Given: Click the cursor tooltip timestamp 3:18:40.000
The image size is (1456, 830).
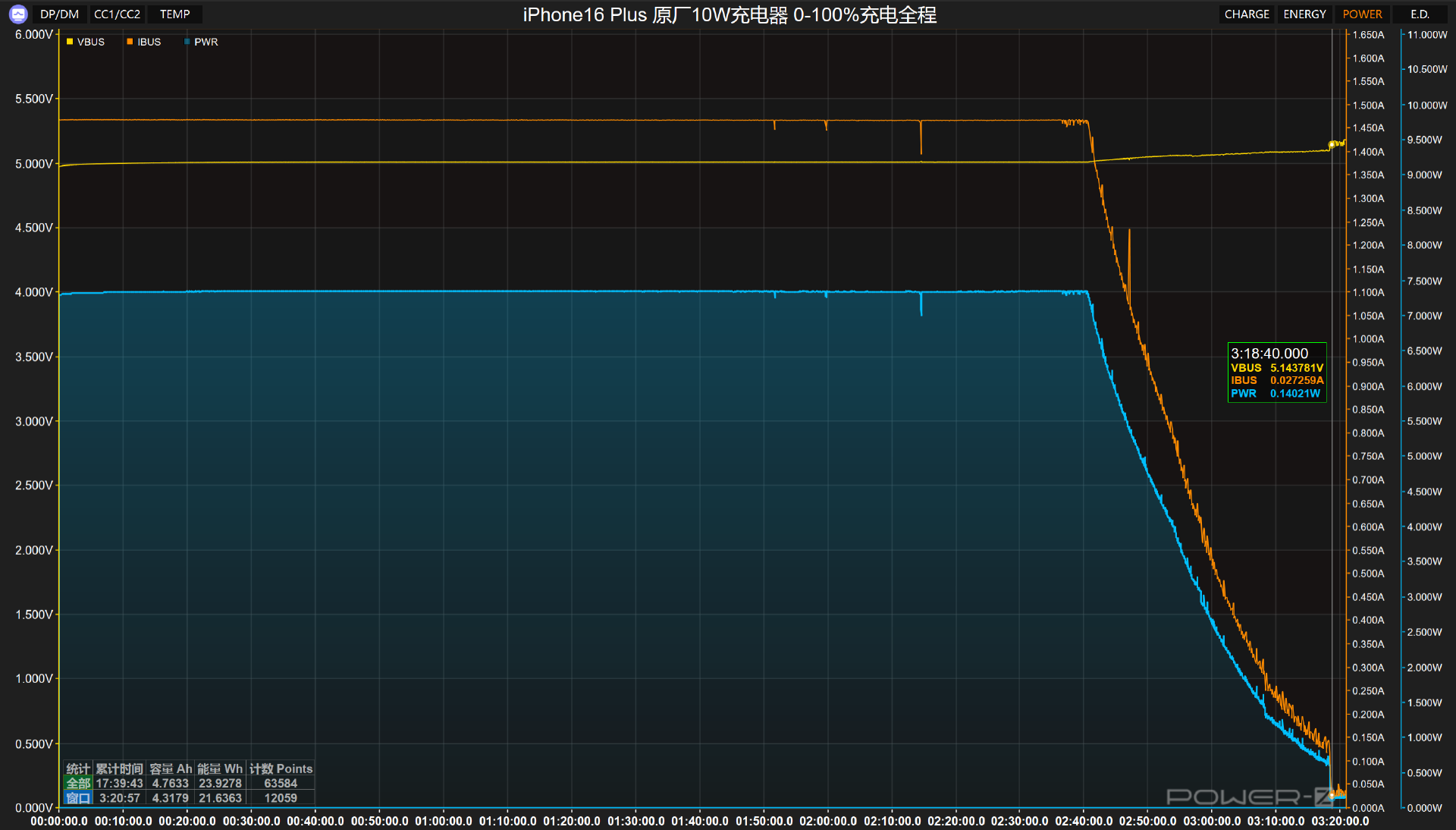Looking at the screenshot, I should [x=1269, y=354].
